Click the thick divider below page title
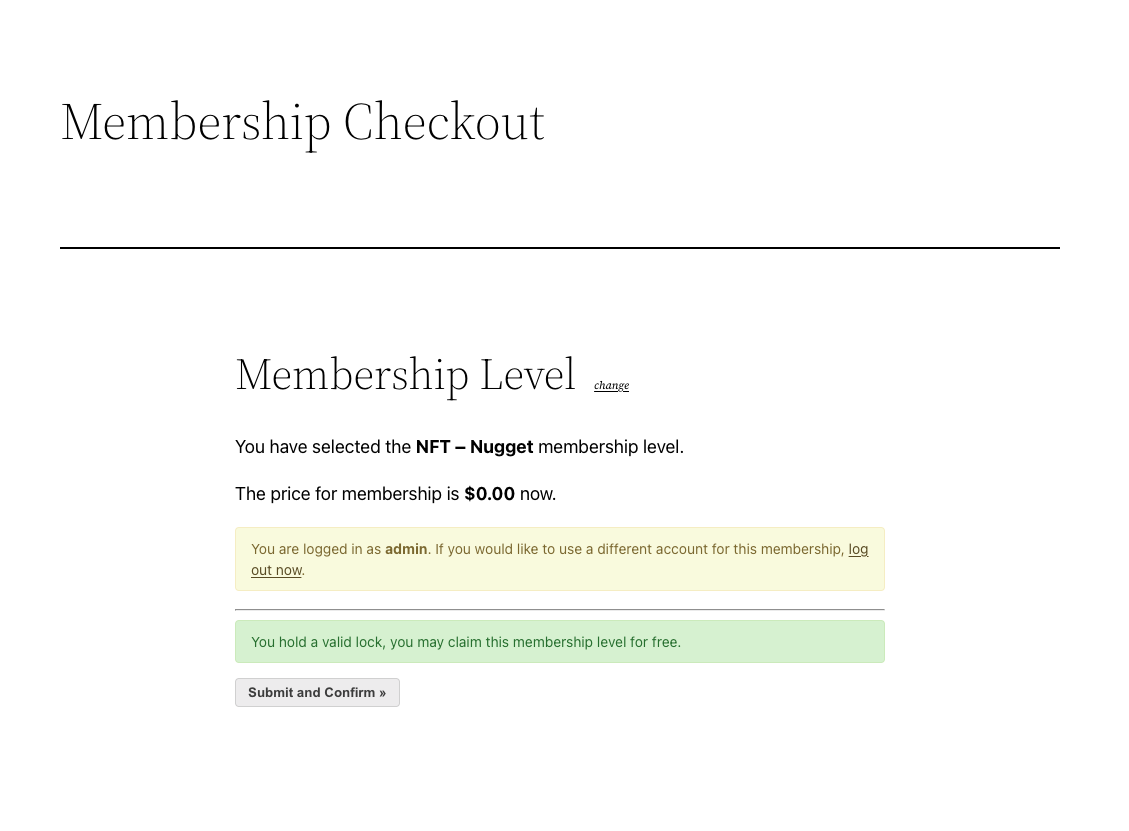Screen dimensions: 1129x831 559,247
